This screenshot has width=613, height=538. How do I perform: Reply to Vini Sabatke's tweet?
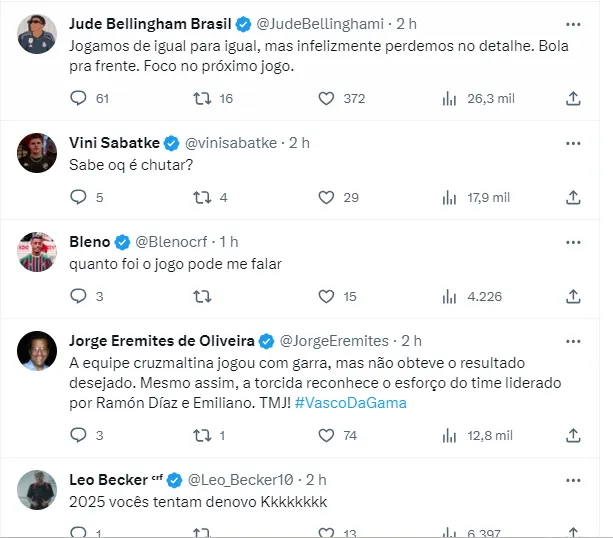[x=80, y=197]
